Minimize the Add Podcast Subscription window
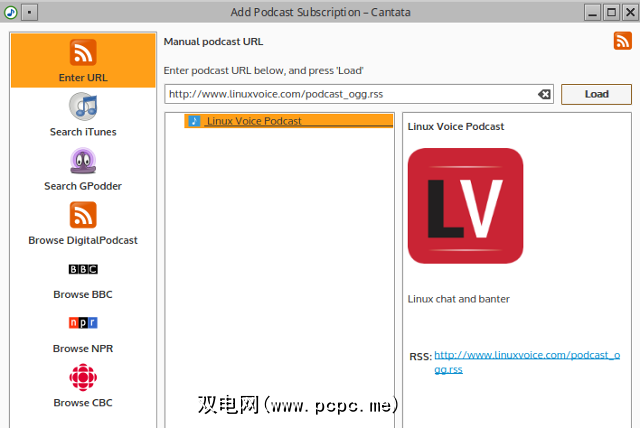 (x=592, y=12)
